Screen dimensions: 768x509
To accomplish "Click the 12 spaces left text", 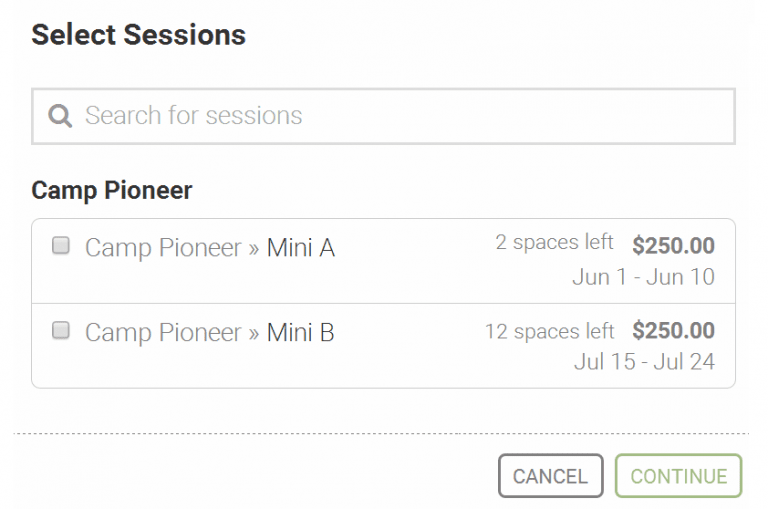I will point(549,331).
